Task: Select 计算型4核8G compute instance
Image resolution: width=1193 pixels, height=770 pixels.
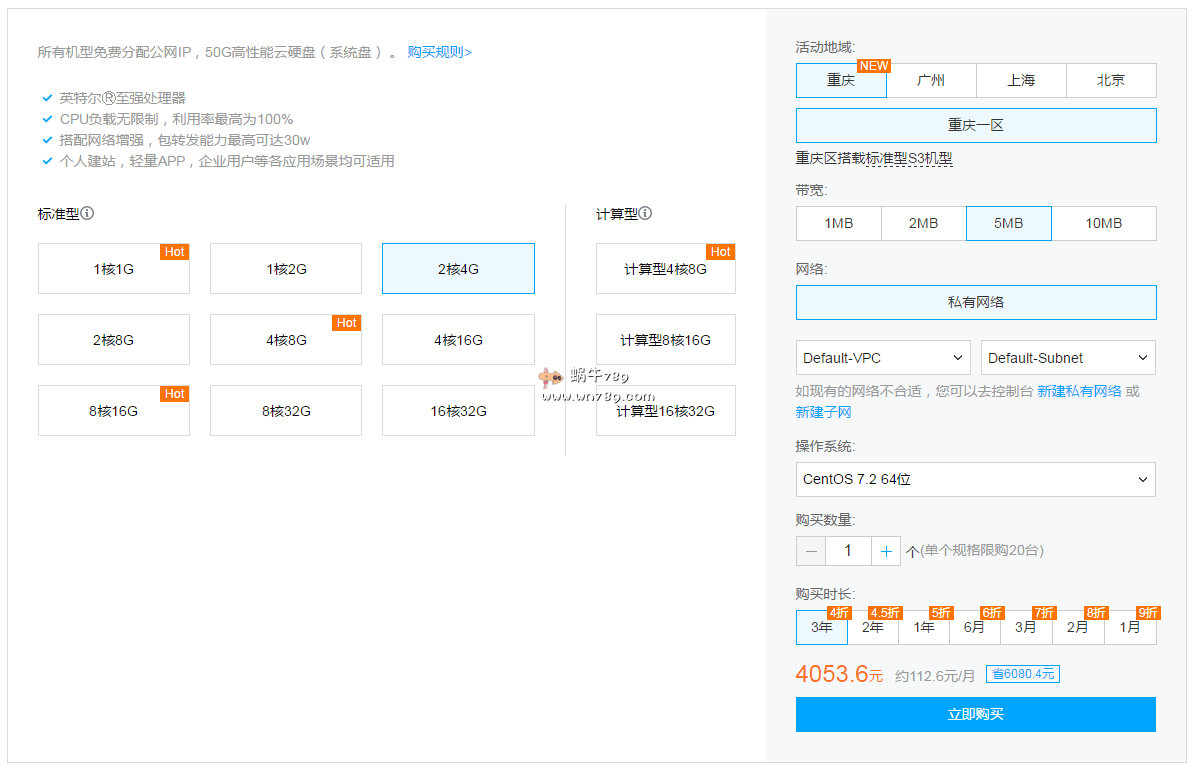Action: [x=665, y=269]
